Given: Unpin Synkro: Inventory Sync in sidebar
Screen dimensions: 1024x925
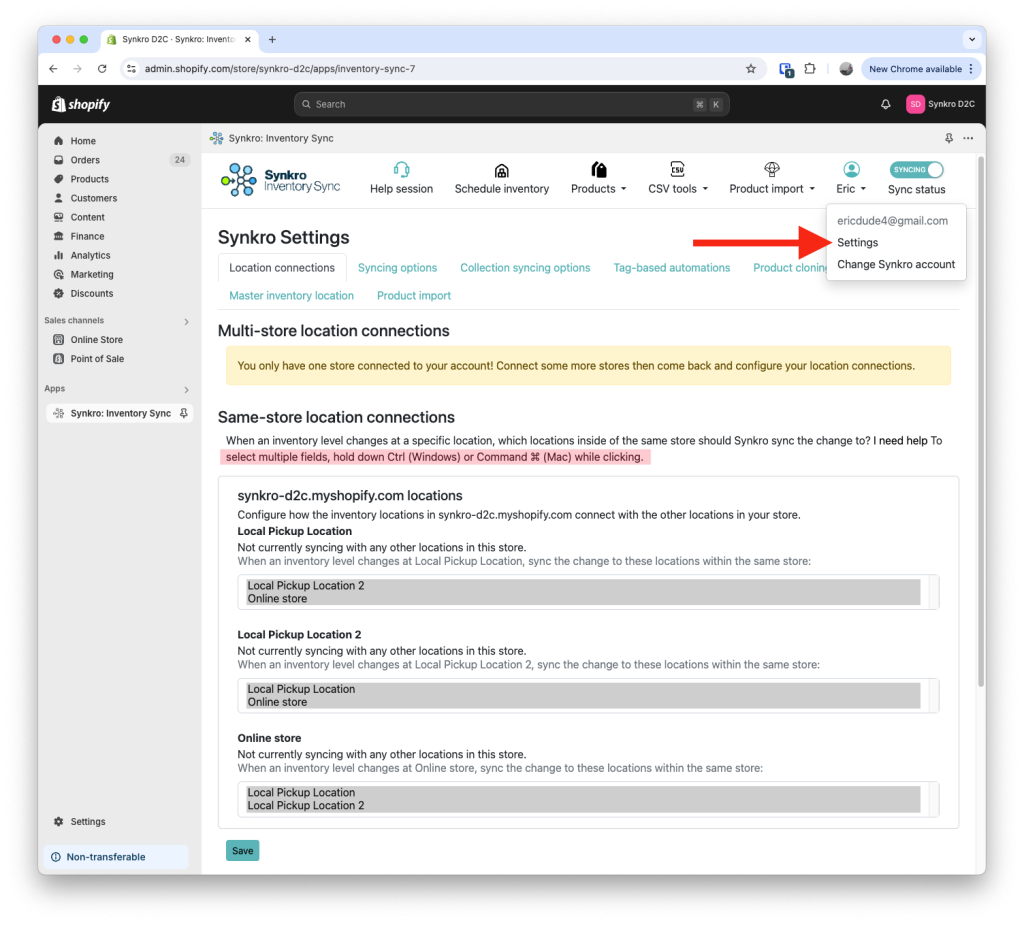Looking at the screenshot, I should point(184,414).
